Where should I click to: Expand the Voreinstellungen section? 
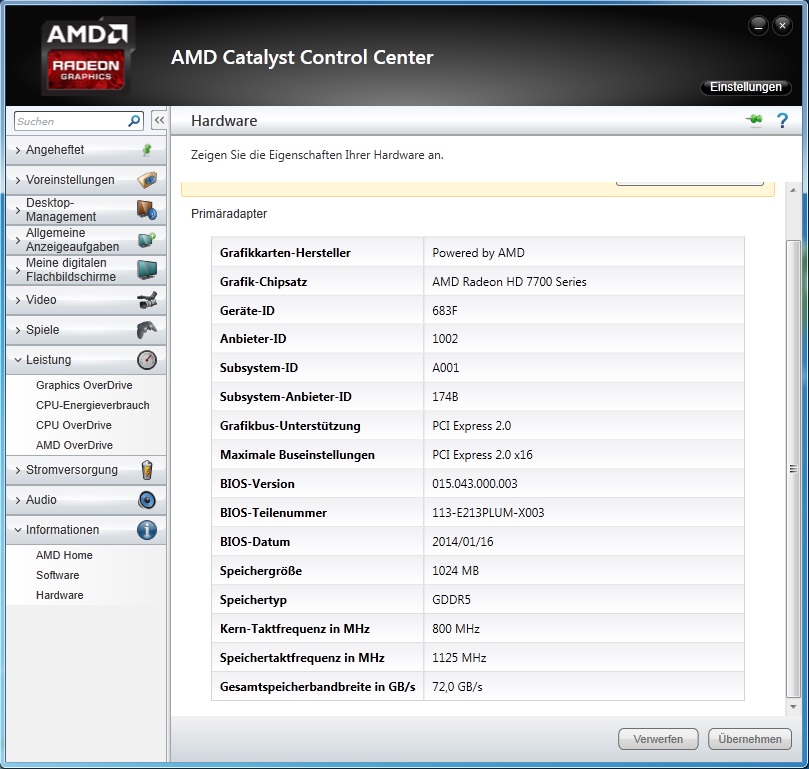pyautogui.click(x=68, y=180)
